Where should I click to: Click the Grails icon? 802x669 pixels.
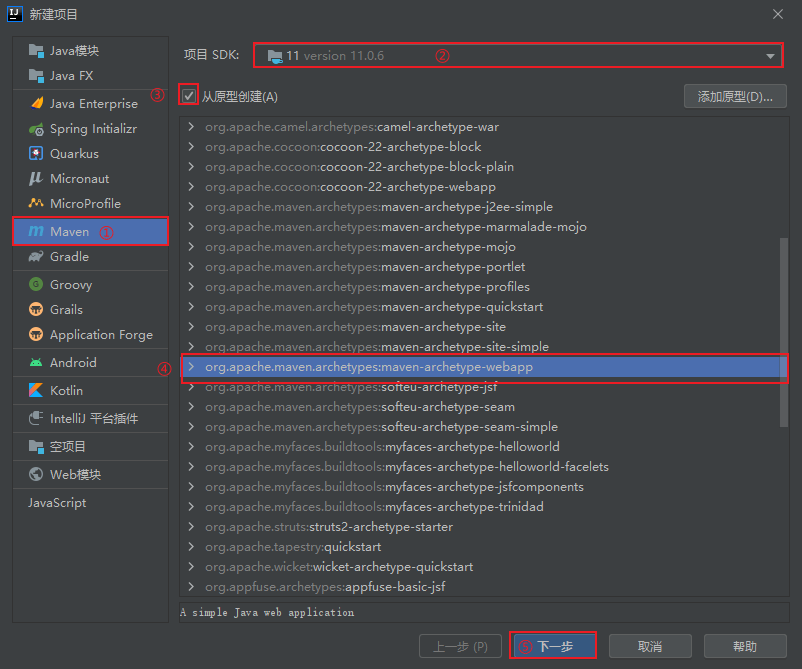coord(36,309)
